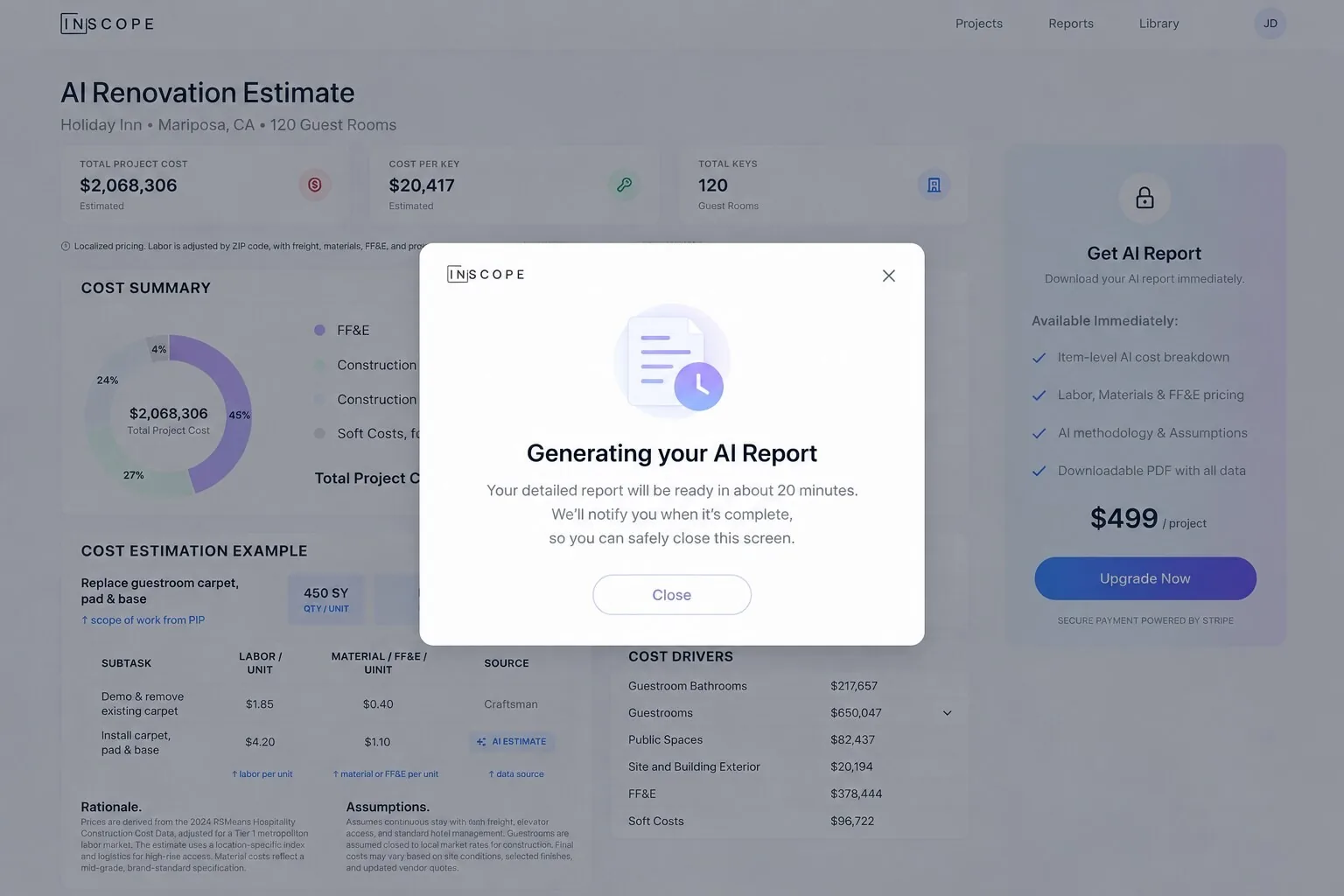Click the Soft Costs cost driver label
The image size is (1344, 896).
(656, 822)
